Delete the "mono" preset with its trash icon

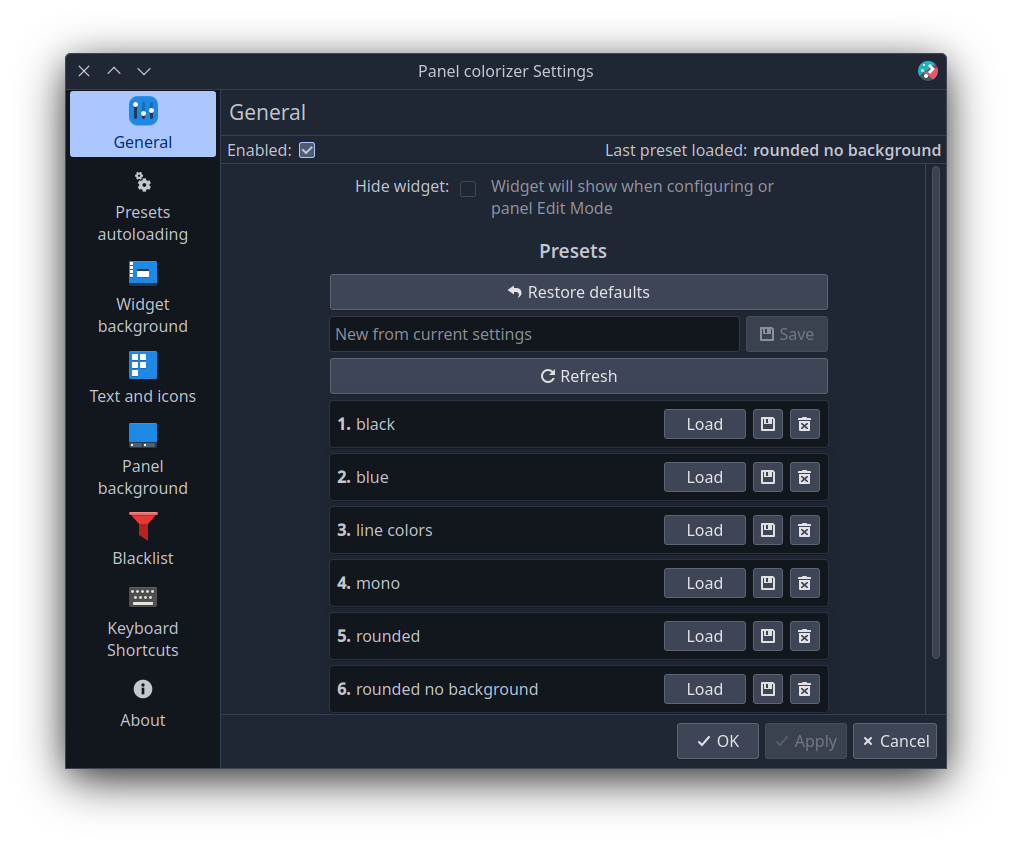tap(805, 583)
